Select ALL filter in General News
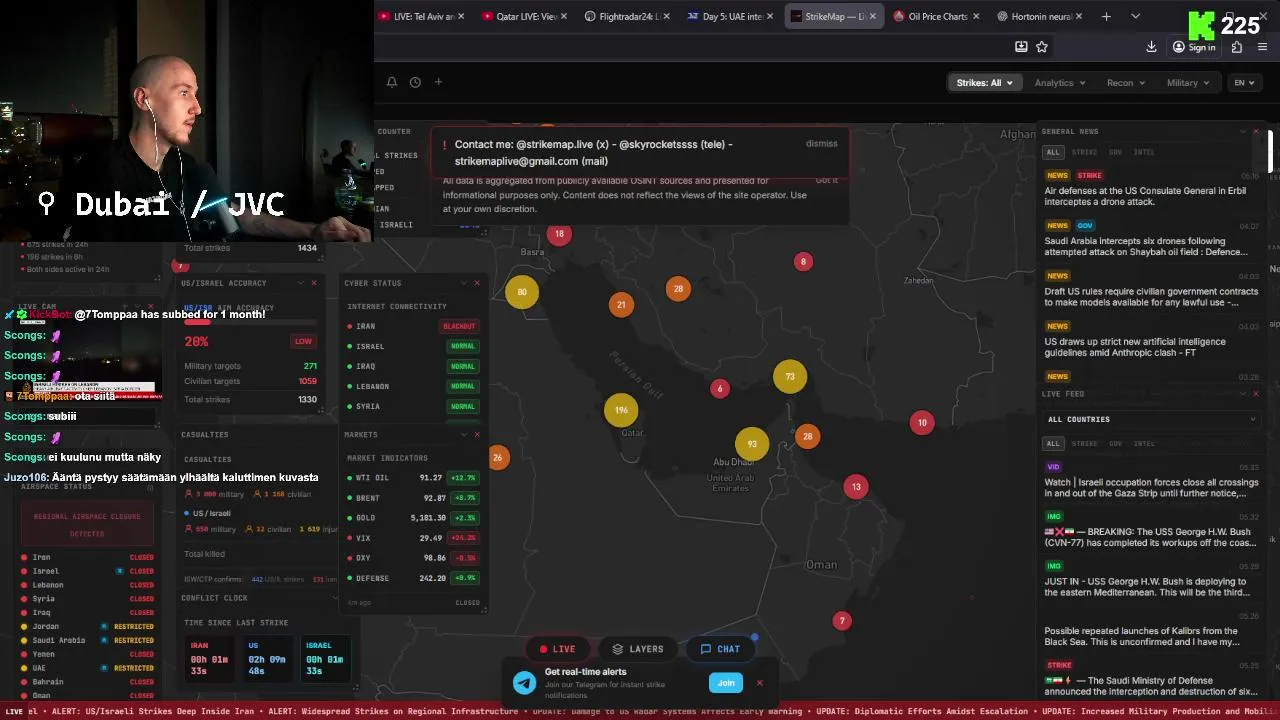1280x720 pixels. coord(1053,152)
